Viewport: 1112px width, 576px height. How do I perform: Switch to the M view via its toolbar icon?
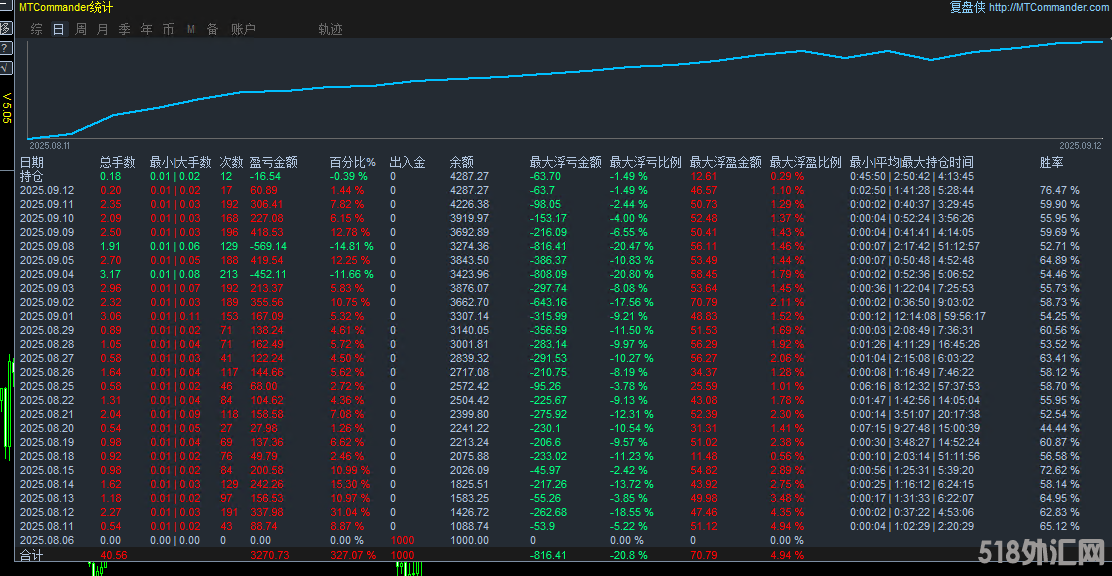(x=190, y=29)
